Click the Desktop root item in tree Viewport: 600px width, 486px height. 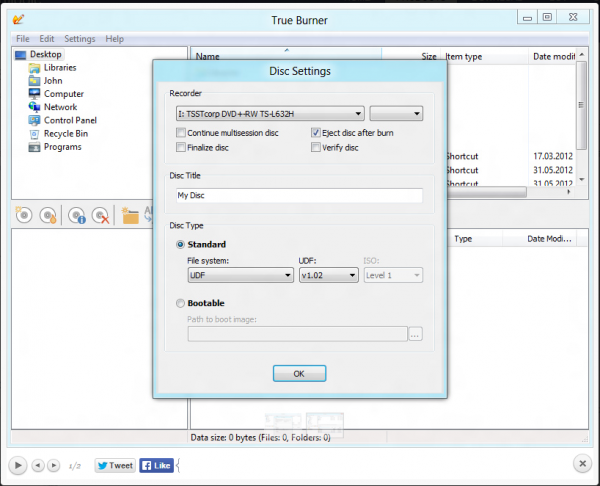(38, 54)
